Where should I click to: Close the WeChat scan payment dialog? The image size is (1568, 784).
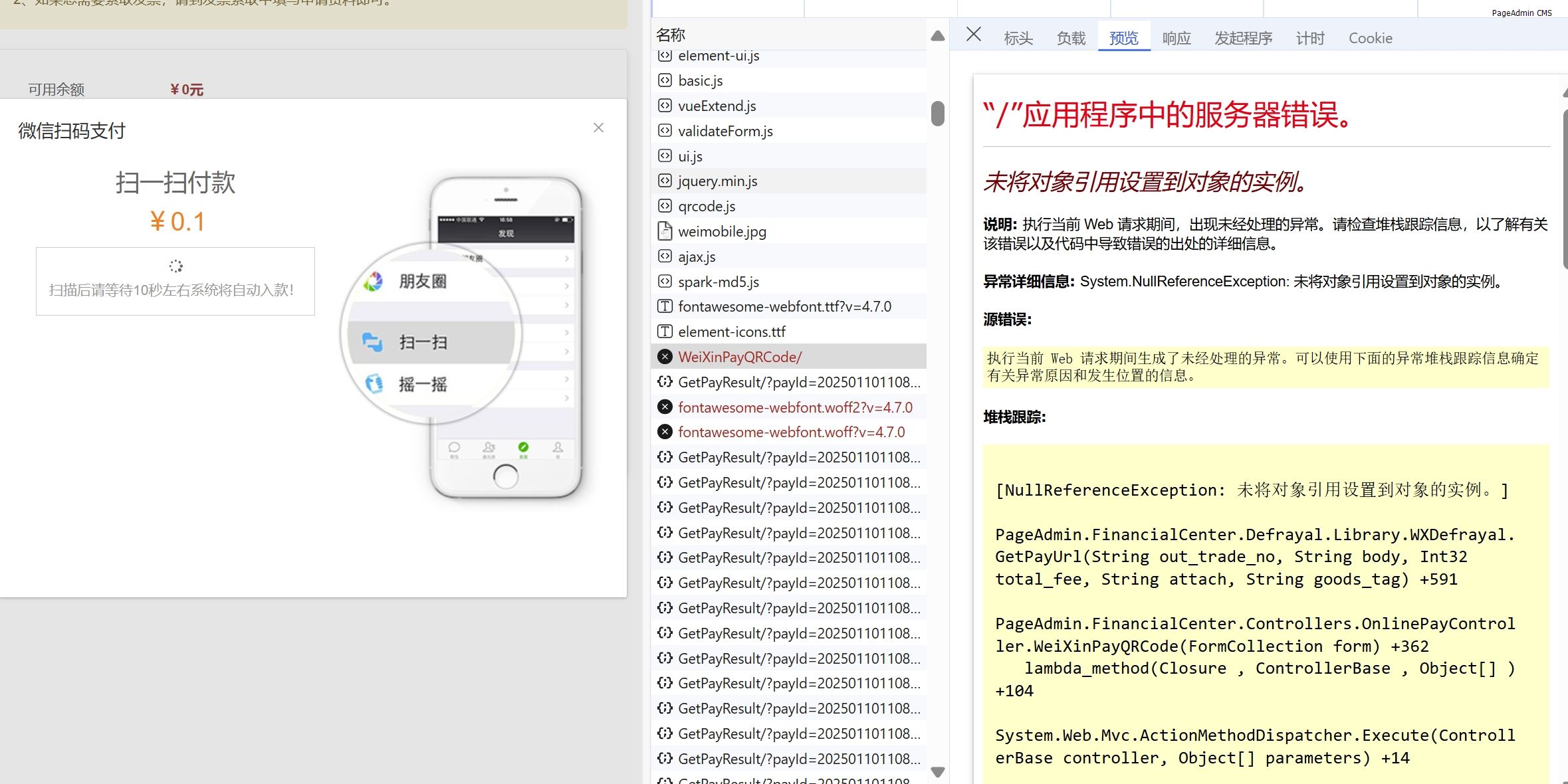598,128
